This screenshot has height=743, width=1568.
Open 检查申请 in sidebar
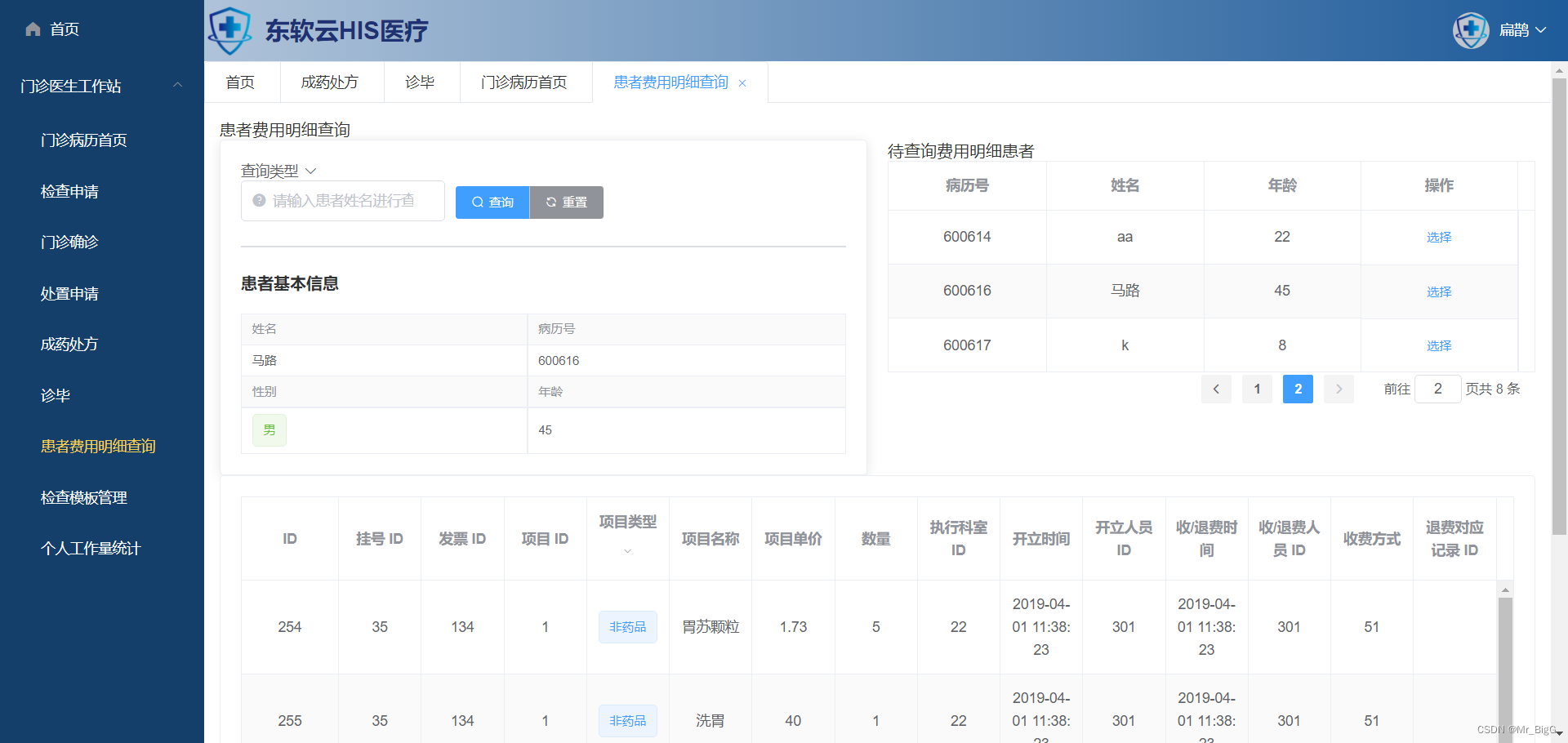pos(69,192)
